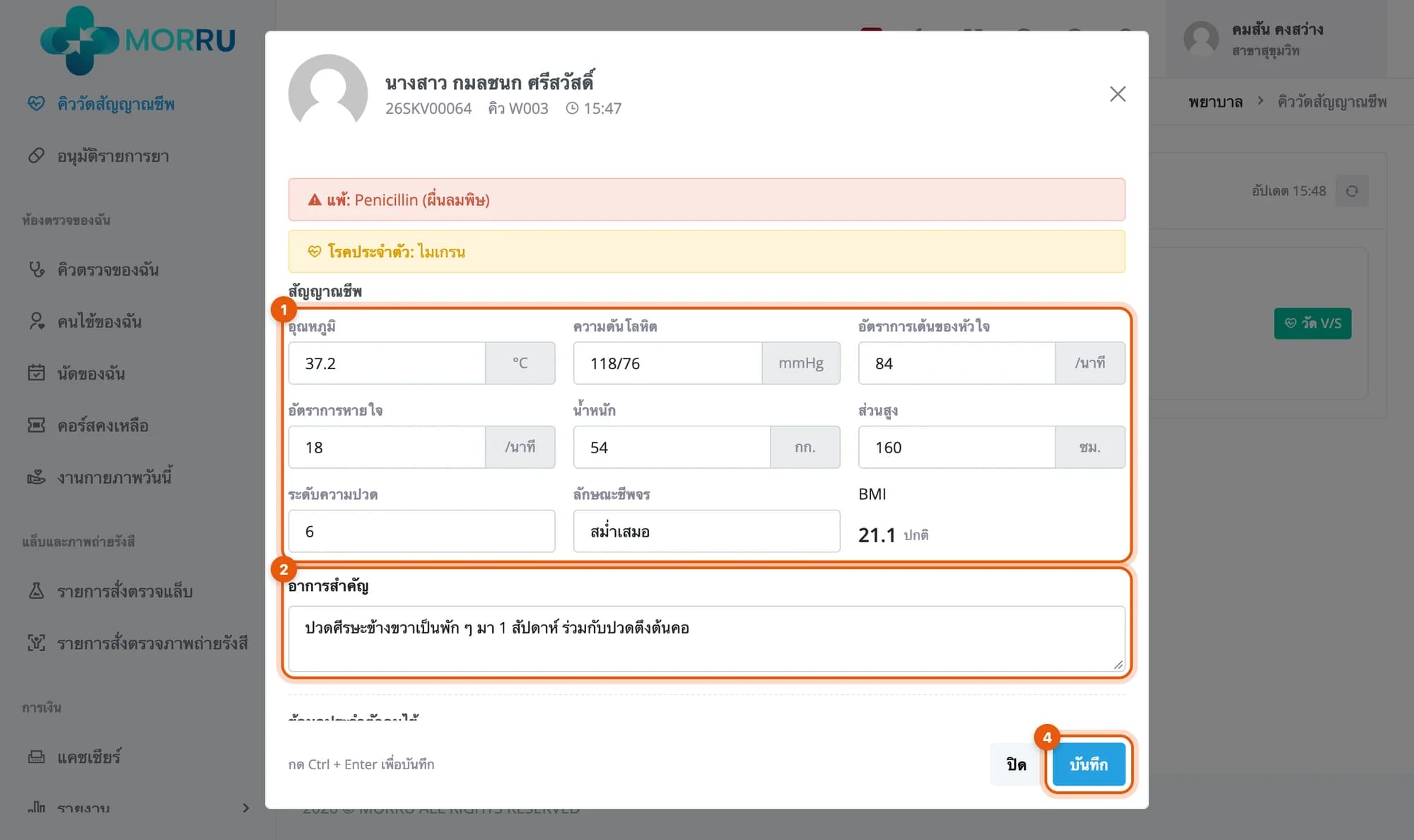1414x840 pixels.
Task: Click the บันทึก save button
Action: [1088, 764]
